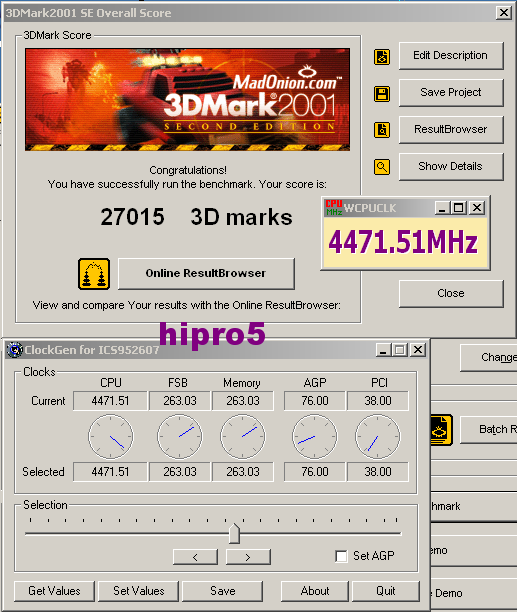
Task: Open the ResultBrowser button
Action: click(451, 130)
